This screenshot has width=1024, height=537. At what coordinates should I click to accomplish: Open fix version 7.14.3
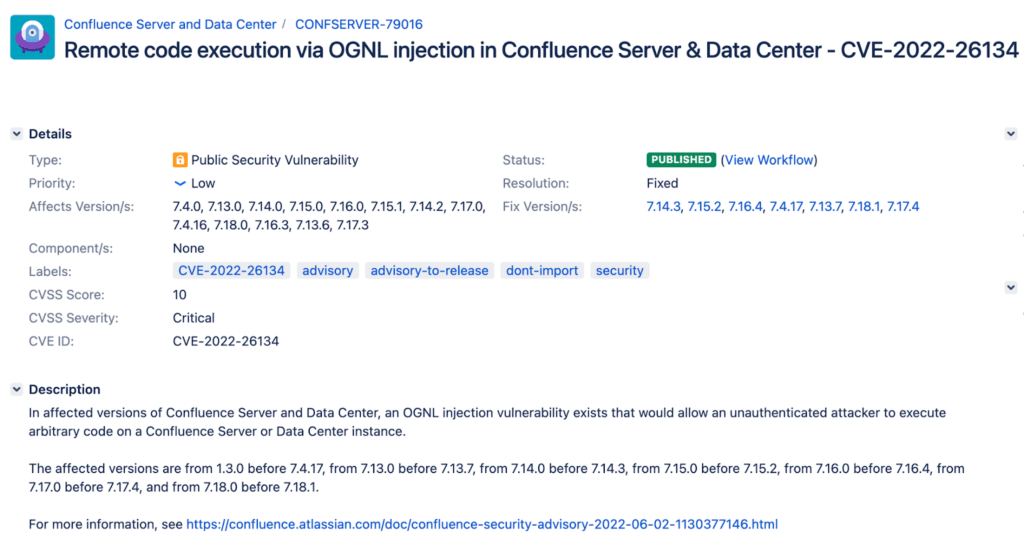pos(664,207)
